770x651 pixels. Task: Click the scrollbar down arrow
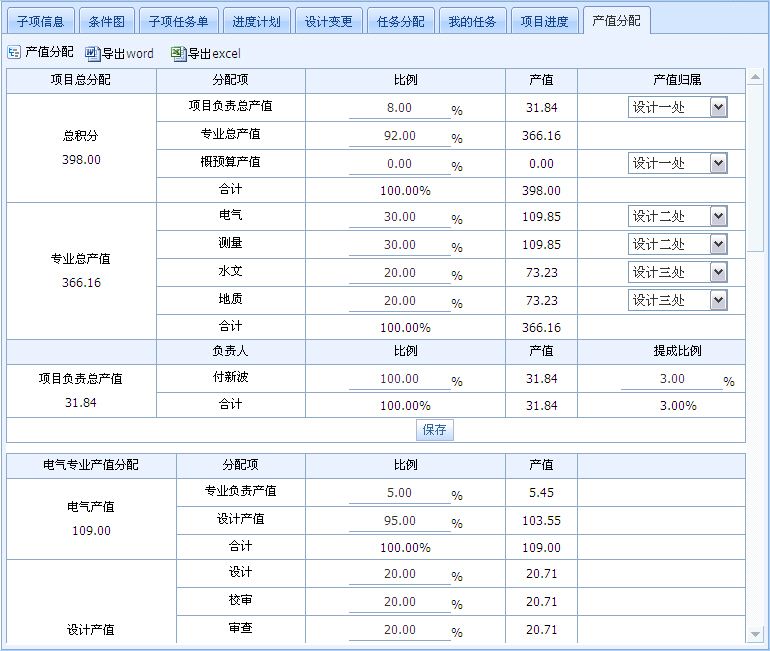point(755,635)
